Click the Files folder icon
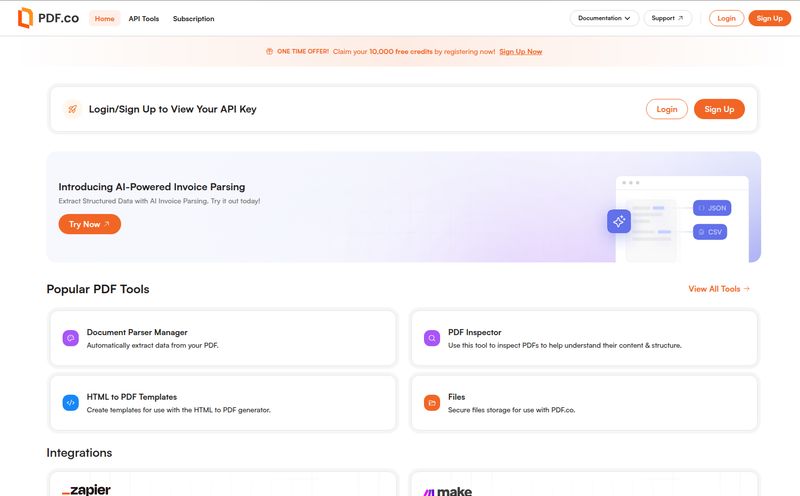This screenshot has height=496, width=800. pos(432,403)
